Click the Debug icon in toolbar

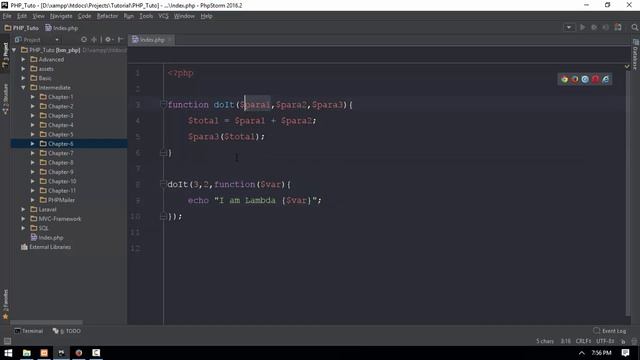click(x=594, y=27)
